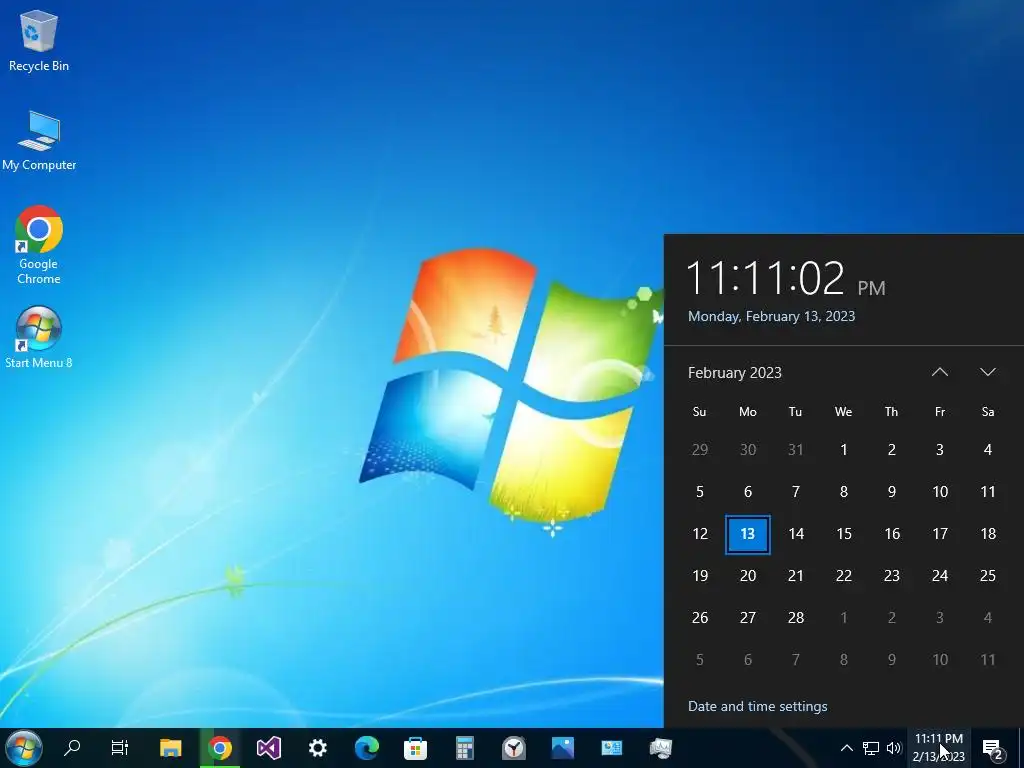Open the Start orb on the taskbar
The width and height of the screenshot is (1024, 768).
pyautogui.click(x=24, y=748)
